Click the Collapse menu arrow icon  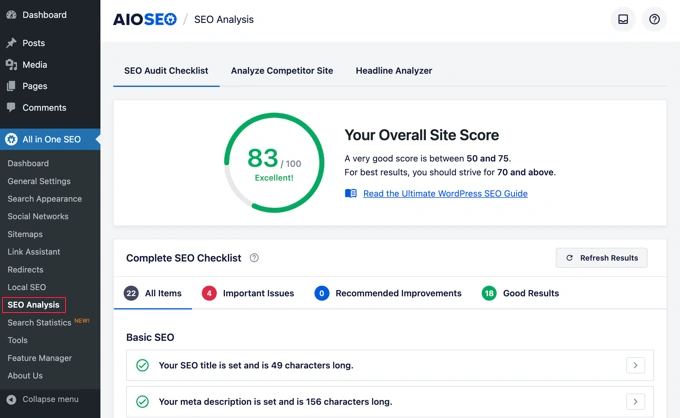(11, 399)
